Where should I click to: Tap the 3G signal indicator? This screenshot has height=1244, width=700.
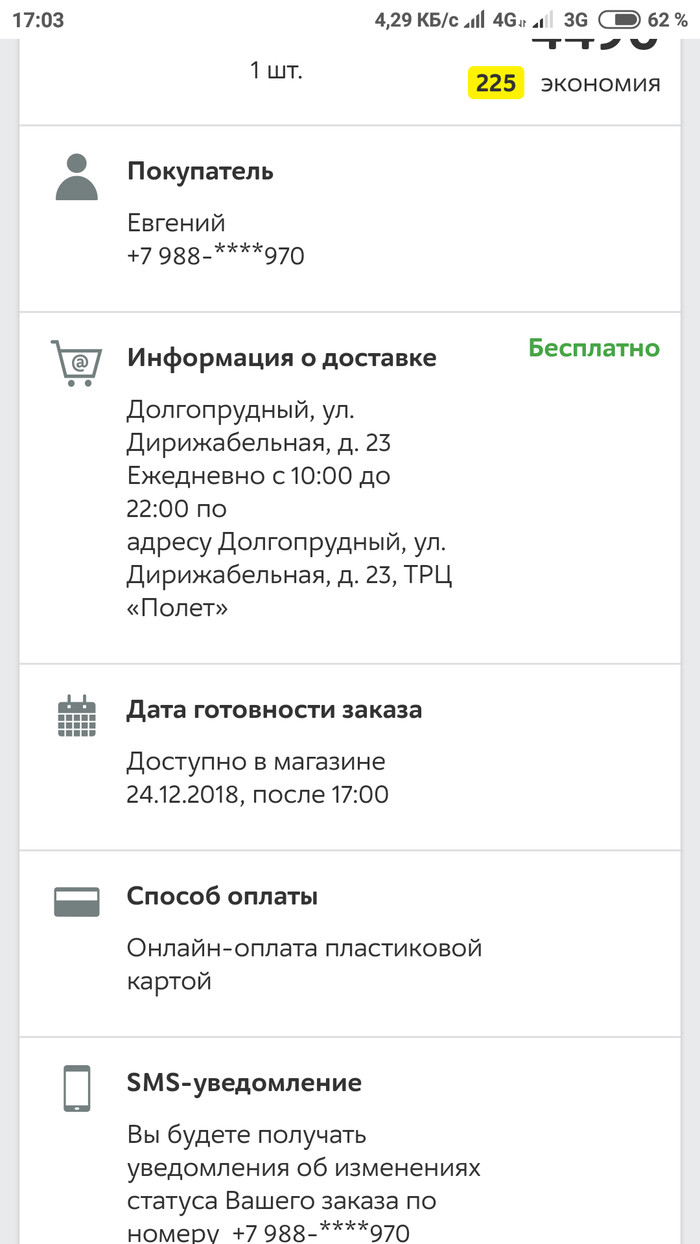pos(575,19)
